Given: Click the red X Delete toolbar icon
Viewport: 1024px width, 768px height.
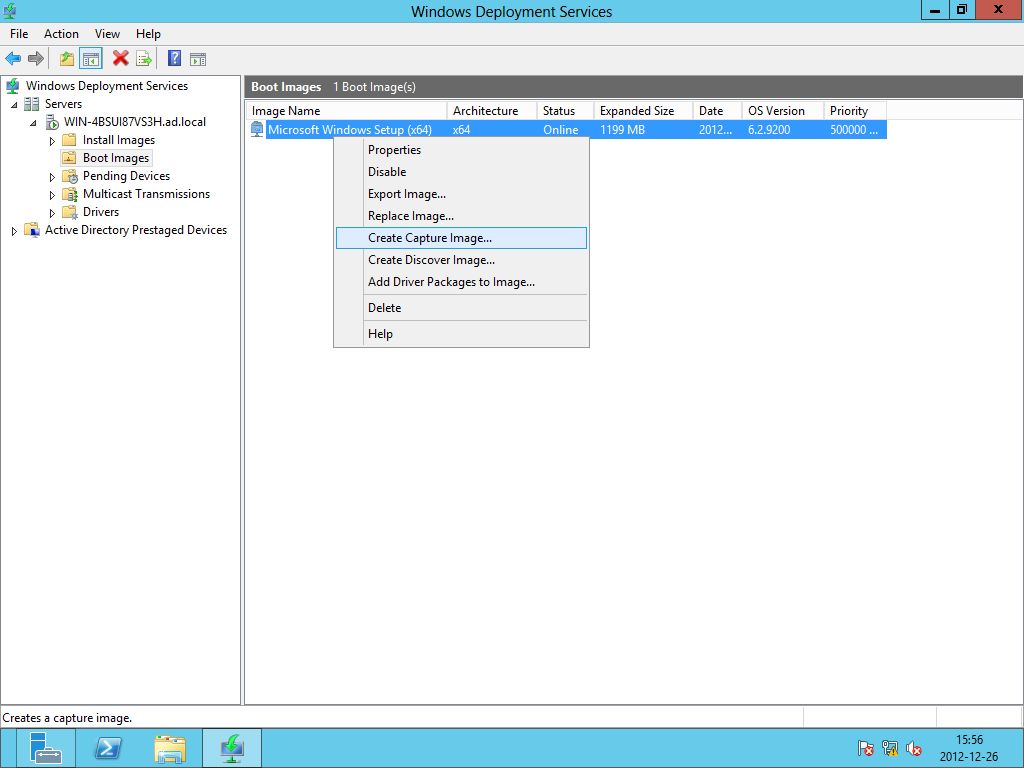Looking at the screenshot, I should coord(120,58).
